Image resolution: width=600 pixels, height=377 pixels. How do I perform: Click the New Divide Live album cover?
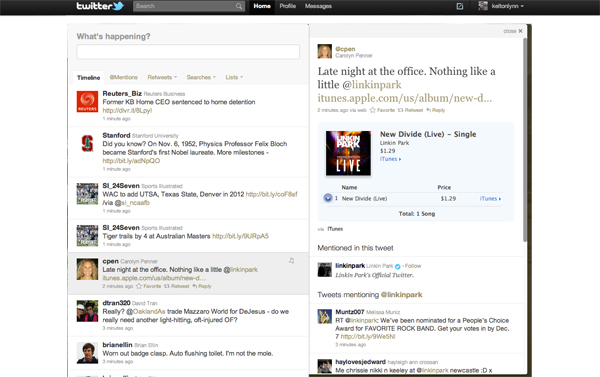point(348,153)
